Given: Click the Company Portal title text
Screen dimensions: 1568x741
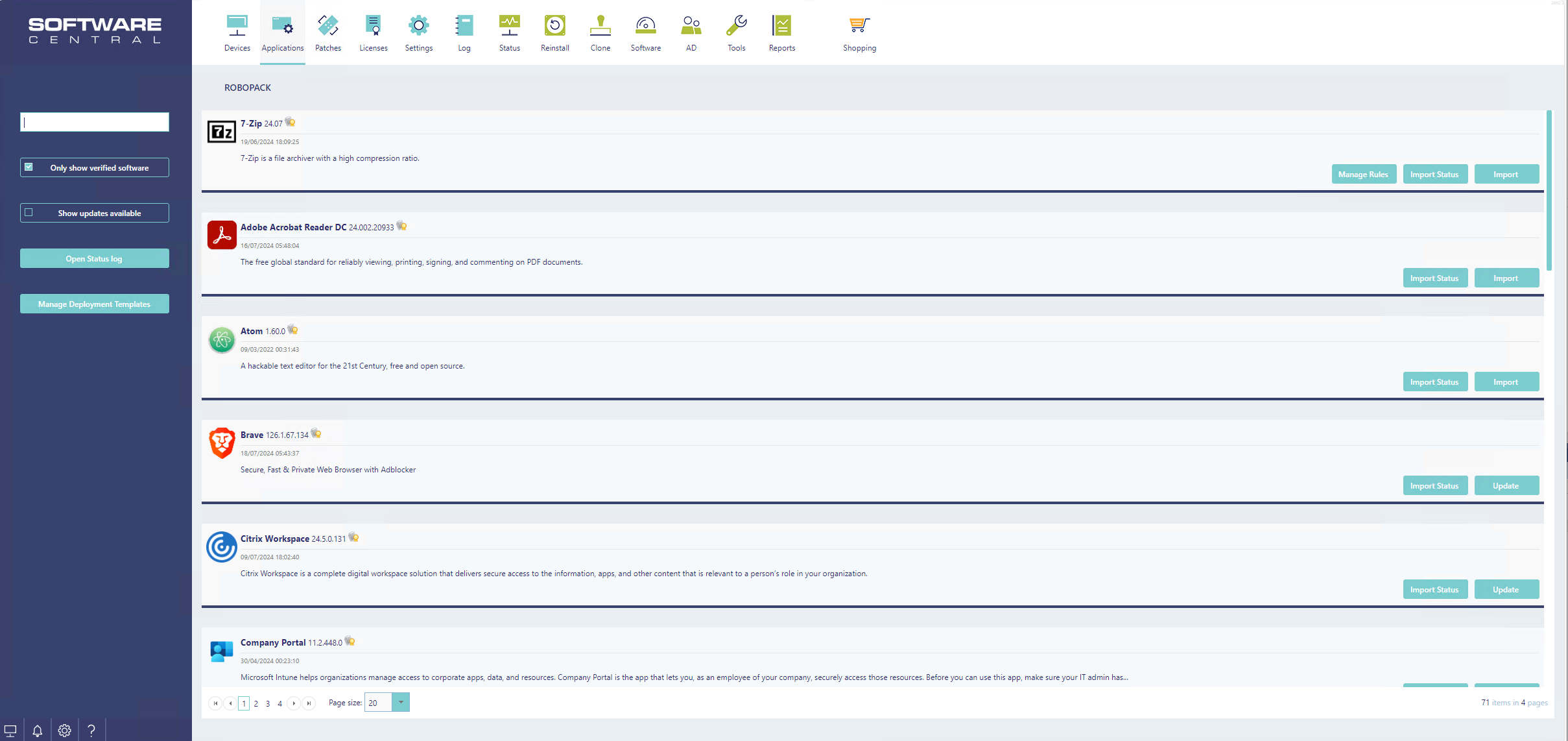Looking at the screenshot, I should 273,642.
